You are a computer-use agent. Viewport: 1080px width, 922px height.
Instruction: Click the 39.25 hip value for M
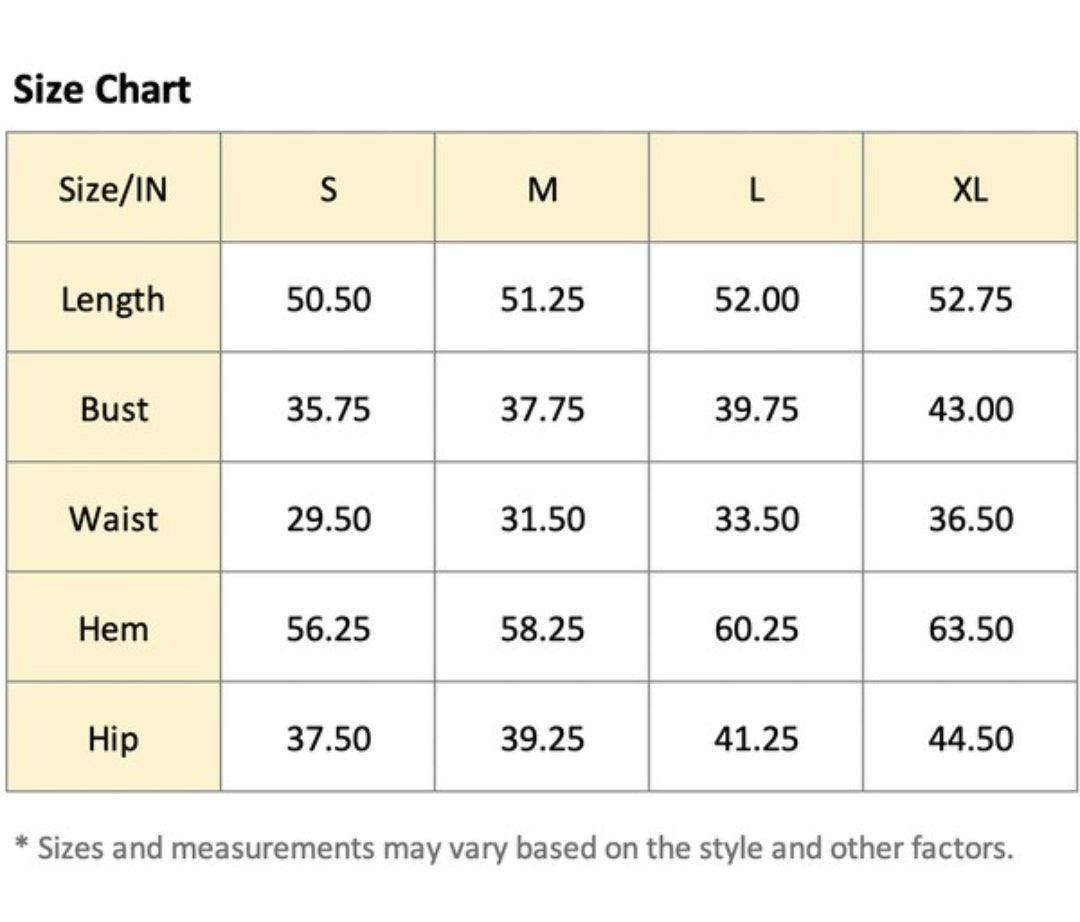[x=542, y=739]
